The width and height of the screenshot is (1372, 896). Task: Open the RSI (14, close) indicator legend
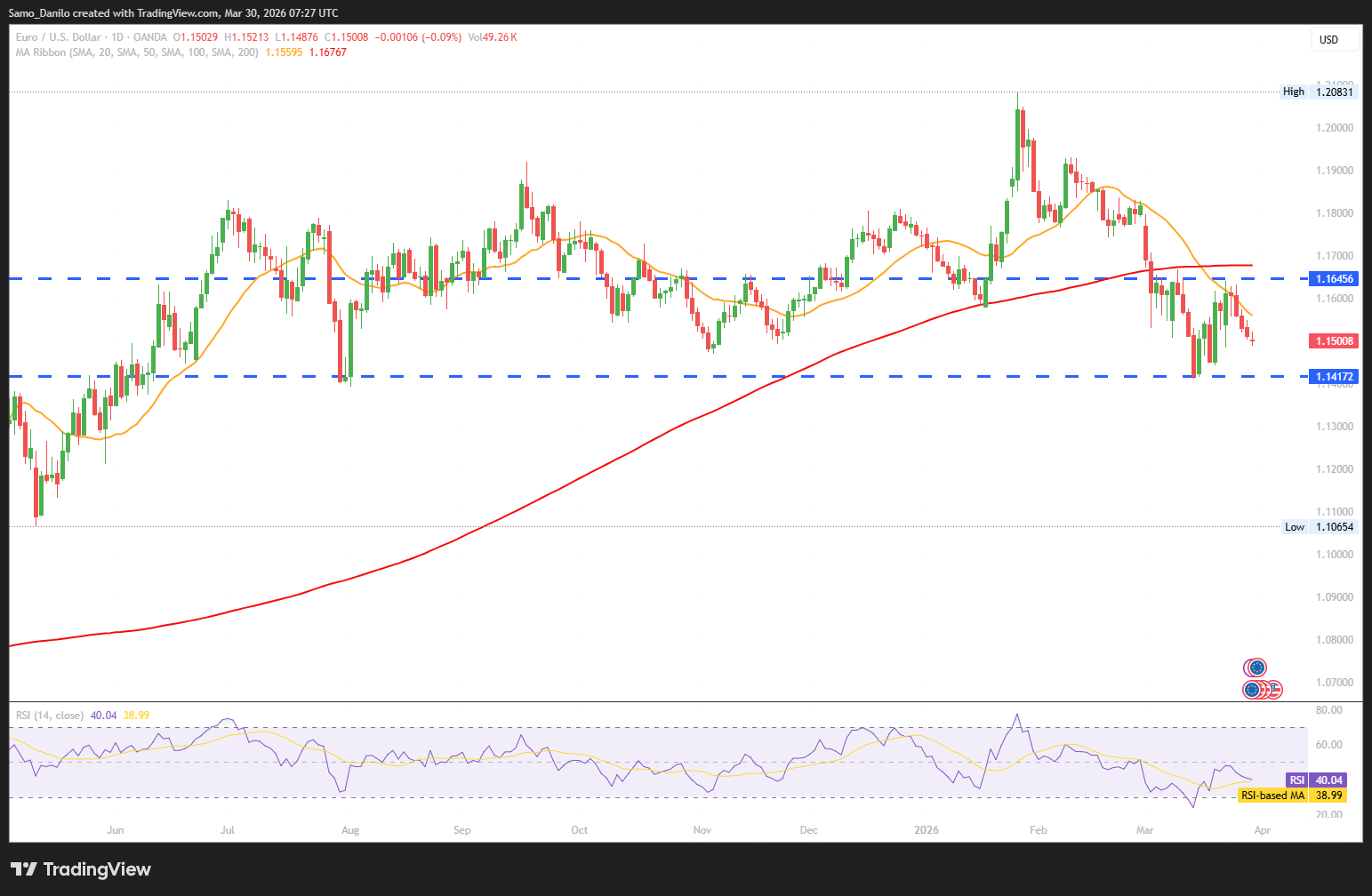50,716
